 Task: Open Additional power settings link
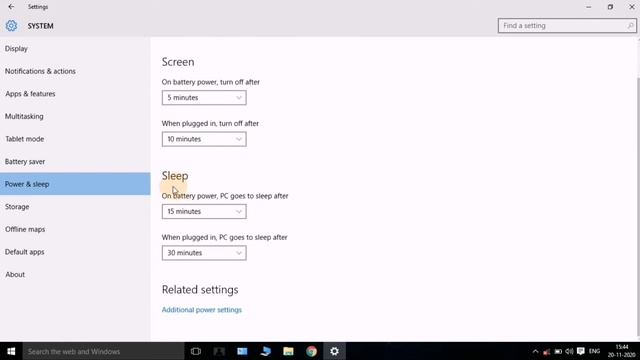[x=202, y=310]
